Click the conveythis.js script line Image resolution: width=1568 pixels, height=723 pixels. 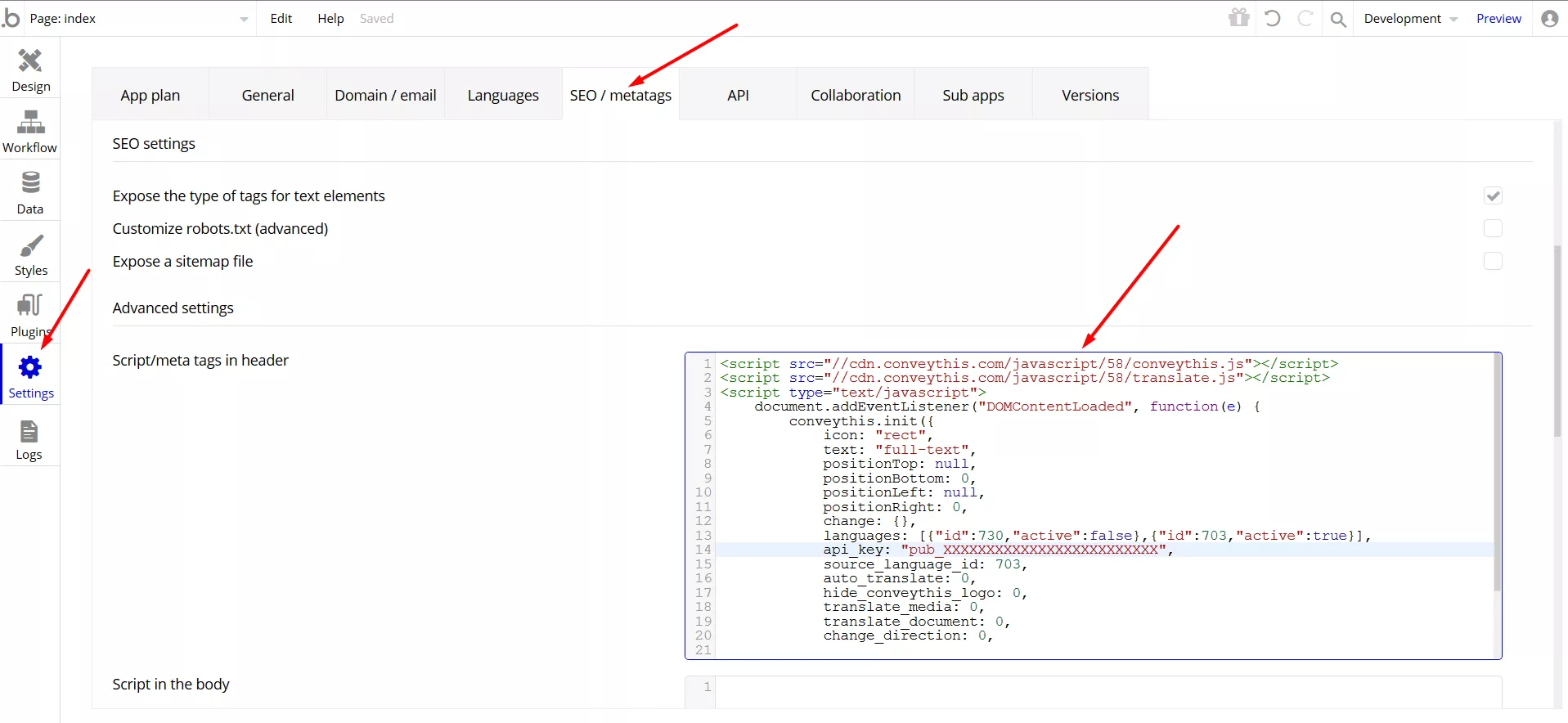coord(1029,364)
